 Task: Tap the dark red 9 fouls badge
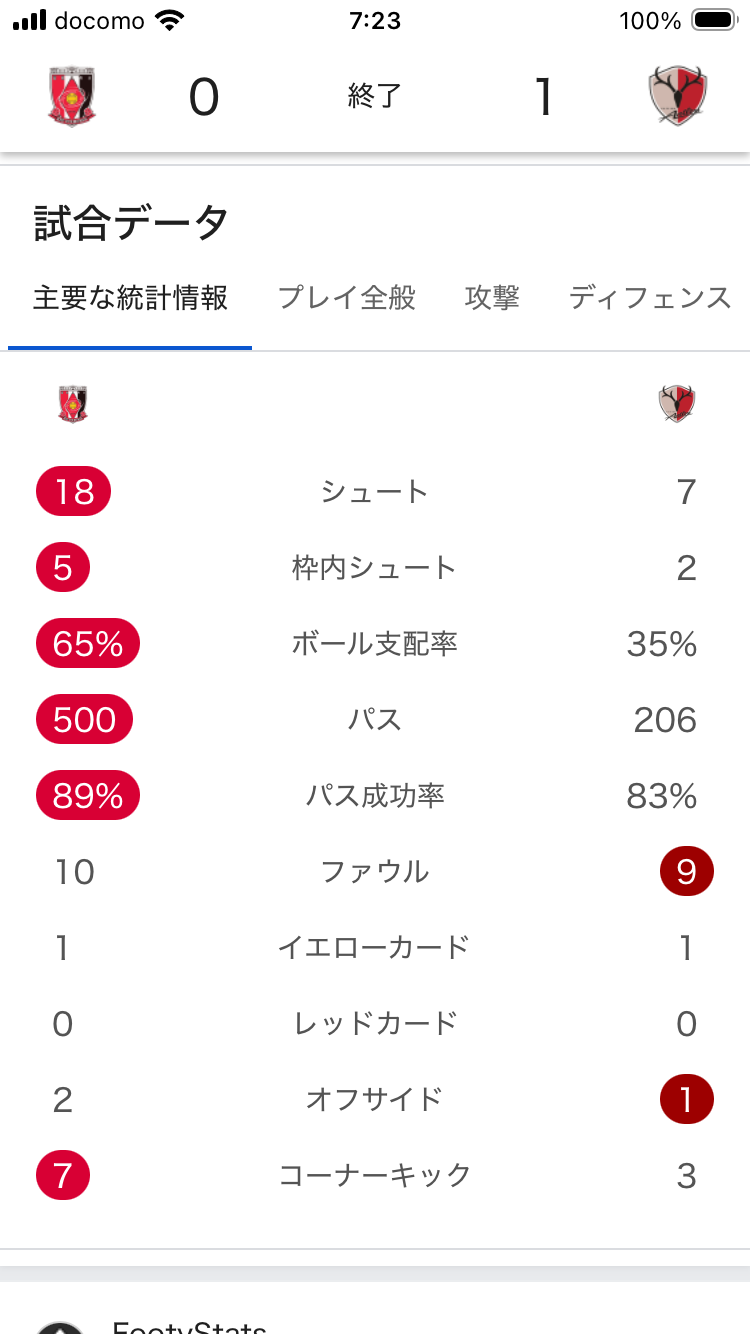click(x=686, y=872)
